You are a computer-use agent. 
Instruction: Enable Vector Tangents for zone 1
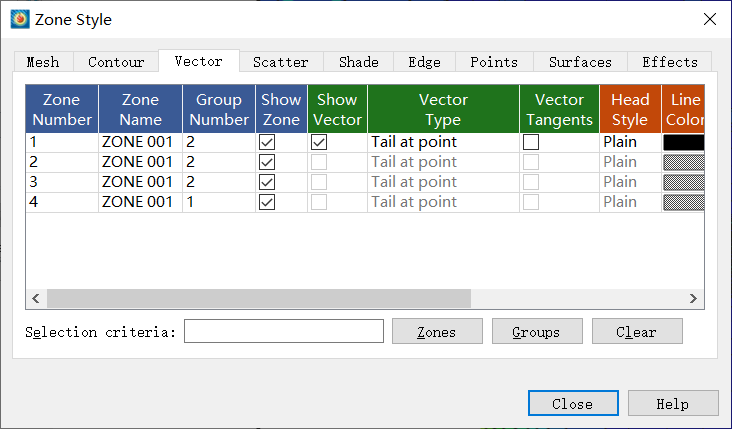tap(531, 142)
